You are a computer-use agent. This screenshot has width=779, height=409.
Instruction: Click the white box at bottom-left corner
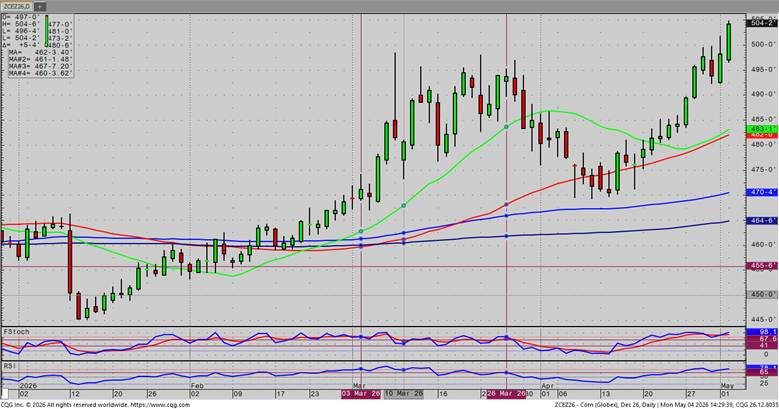[x=5, y=394]
